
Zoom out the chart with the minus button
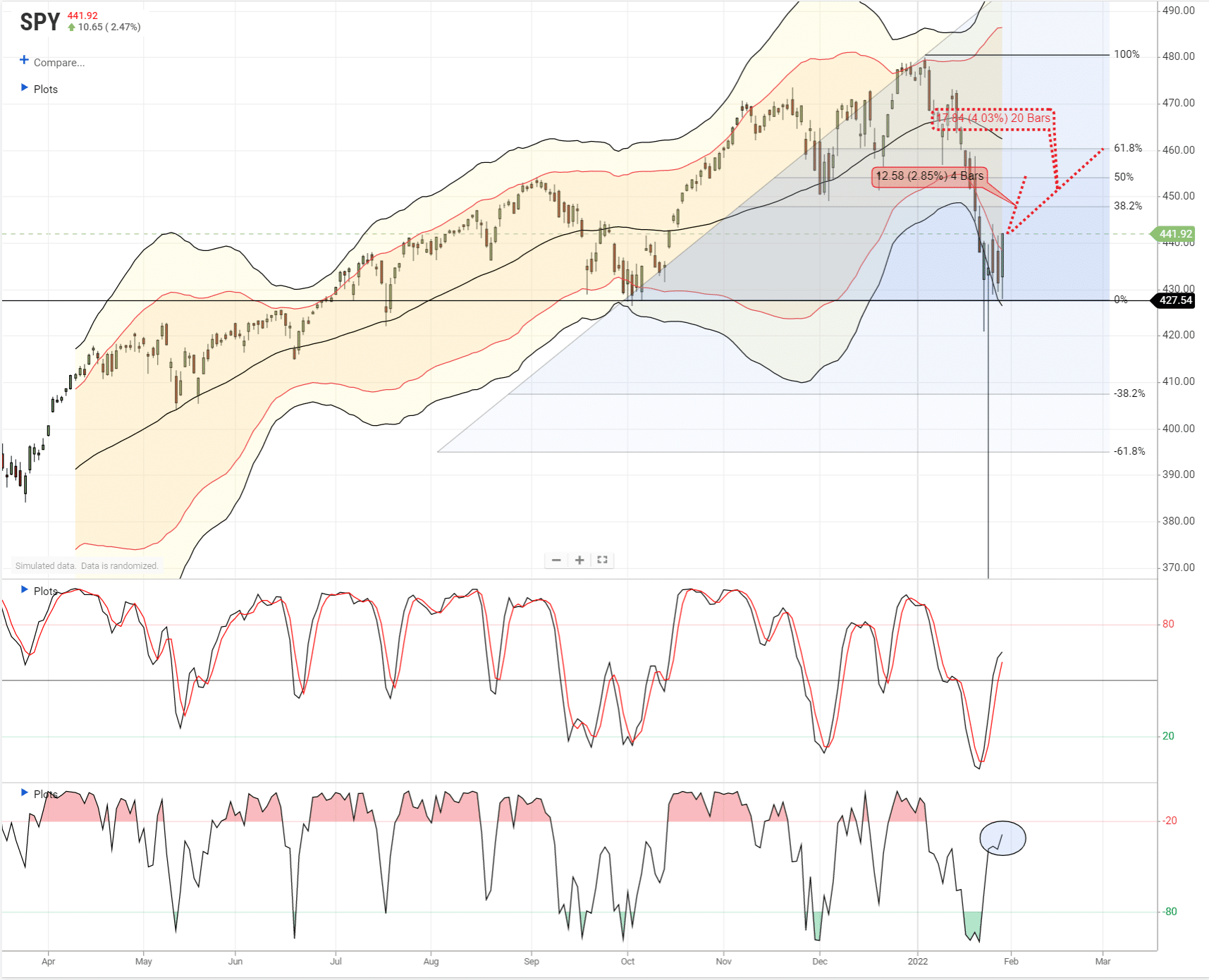(556, 560)
